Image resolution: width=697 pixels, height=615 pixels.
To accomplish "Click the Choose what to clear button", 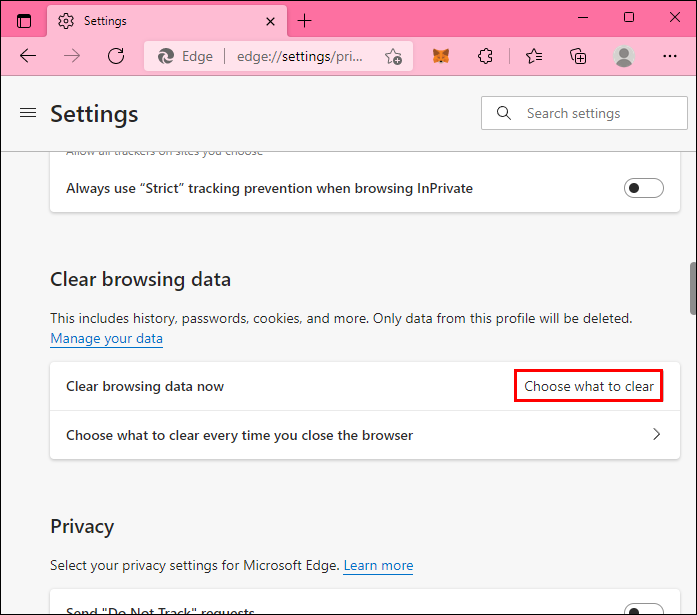I will click(x=589, y=386).
